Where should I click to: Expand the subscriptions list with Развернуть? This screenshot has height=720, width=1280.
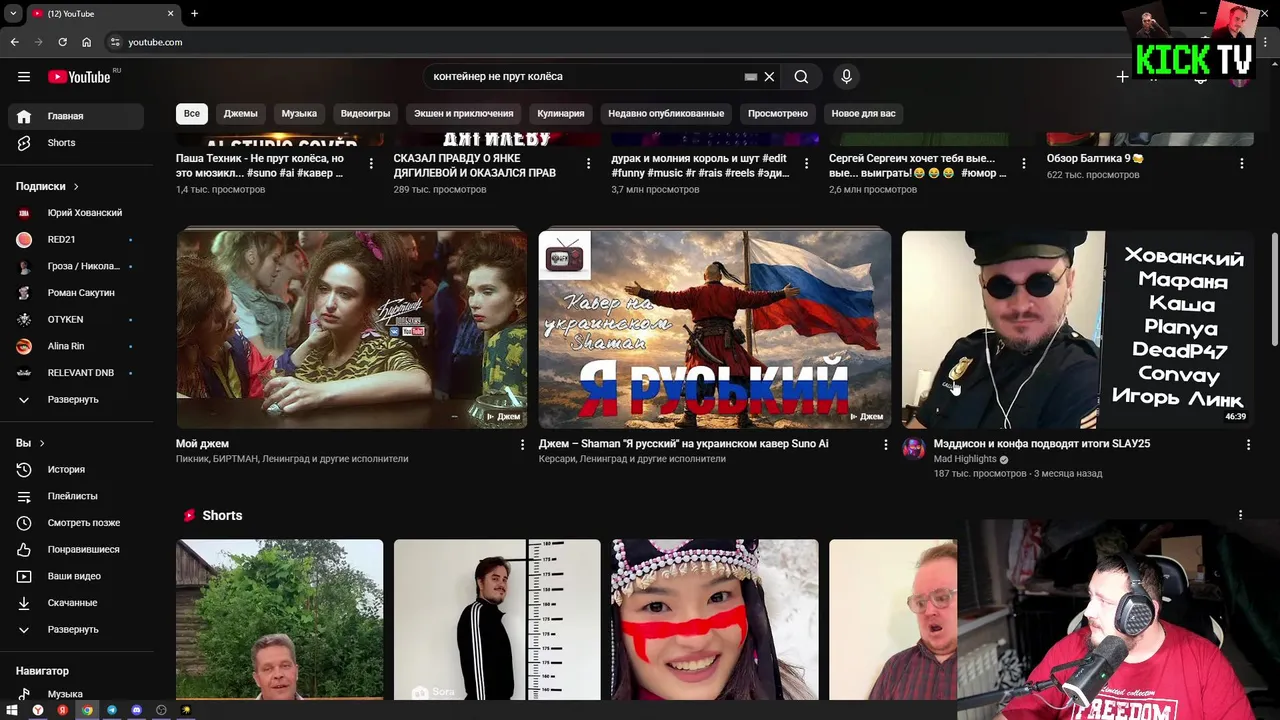pos(76,400)
